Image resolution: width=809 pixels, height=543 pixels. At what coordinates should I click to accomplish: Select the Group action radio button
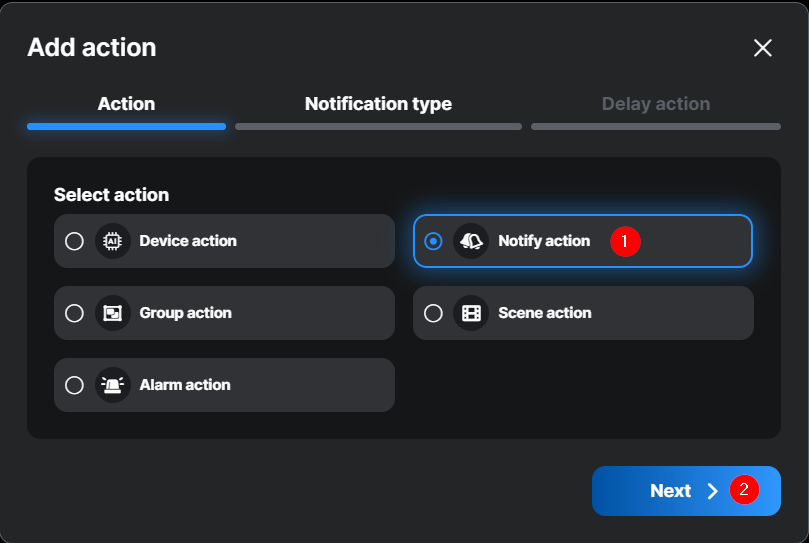coord(74,313)
